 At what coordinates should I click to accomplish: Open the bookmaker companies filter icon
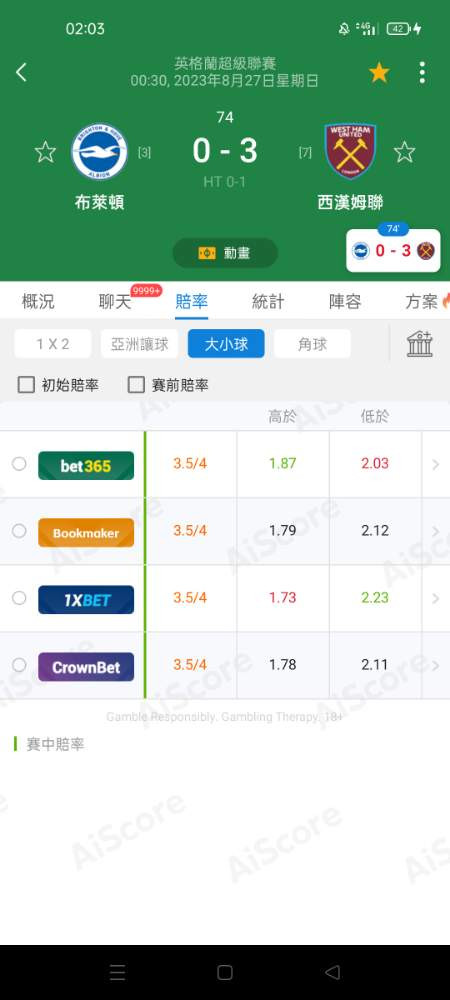420,344
